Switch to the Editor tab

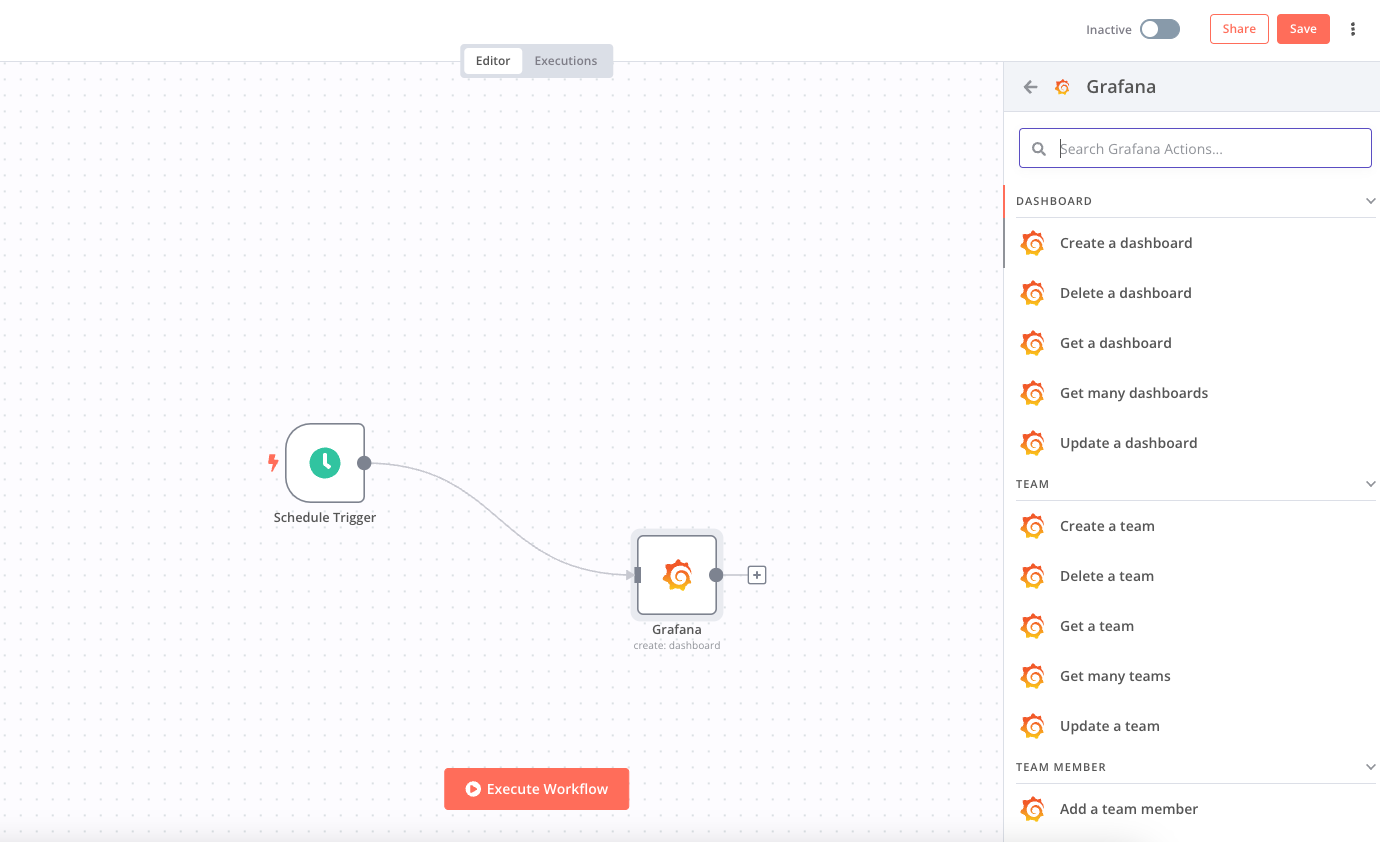(493, 61)
